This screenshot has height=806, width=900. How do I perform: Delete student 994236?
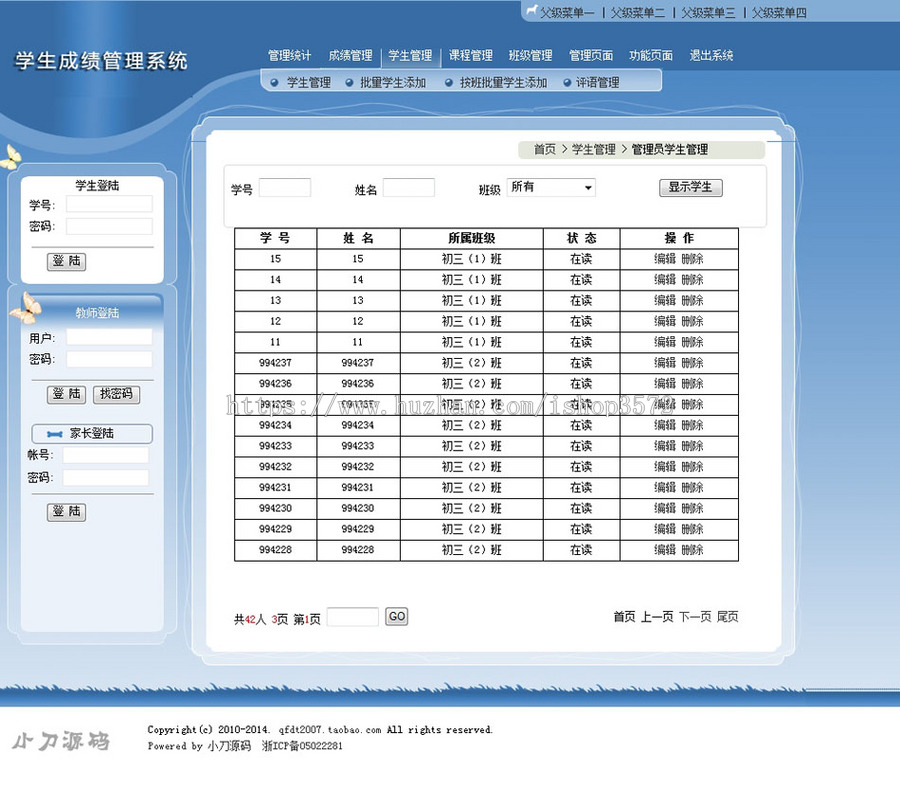692,383
